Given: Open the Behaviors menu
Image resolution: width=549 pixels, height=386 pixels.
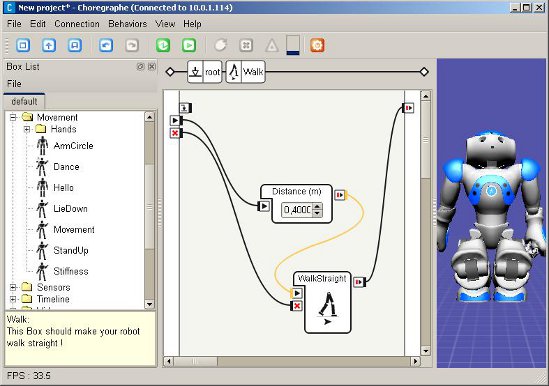Looking at the screenshot, I should 128,24.
